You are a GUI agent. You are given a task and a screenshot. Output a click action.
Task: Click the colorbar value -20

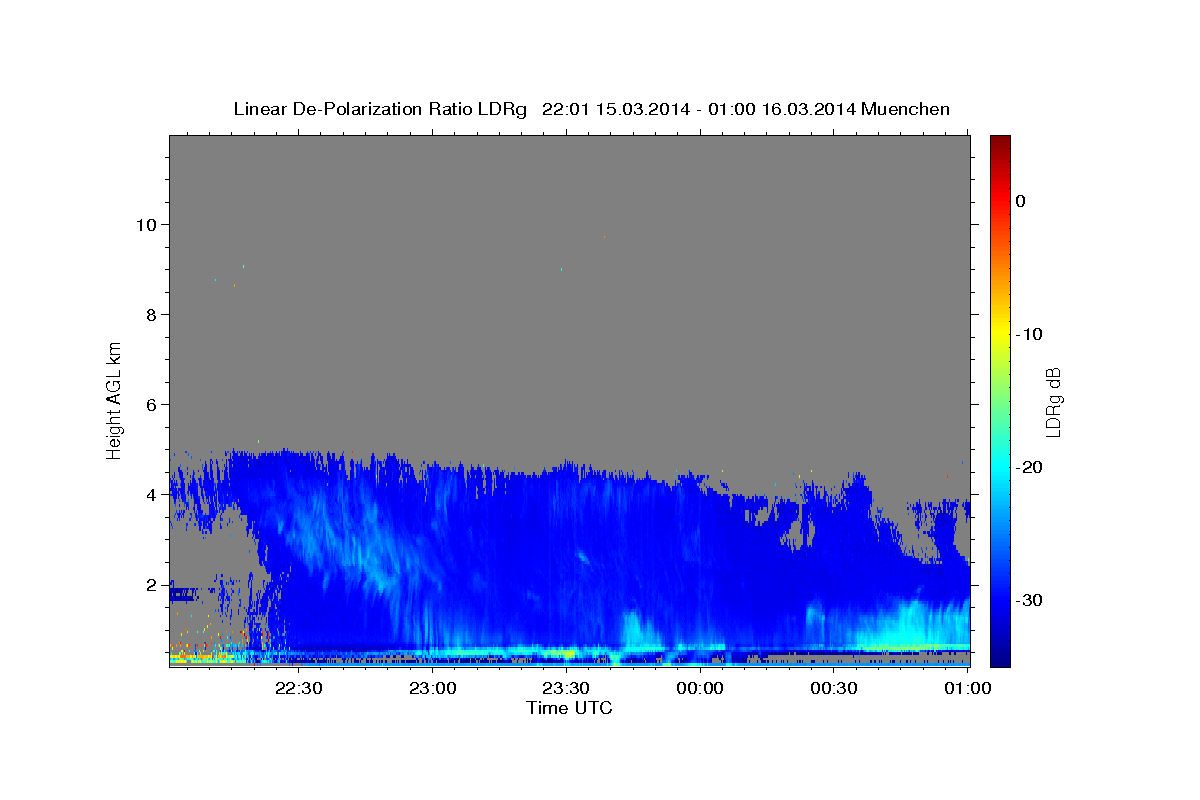pos(1030,467)
